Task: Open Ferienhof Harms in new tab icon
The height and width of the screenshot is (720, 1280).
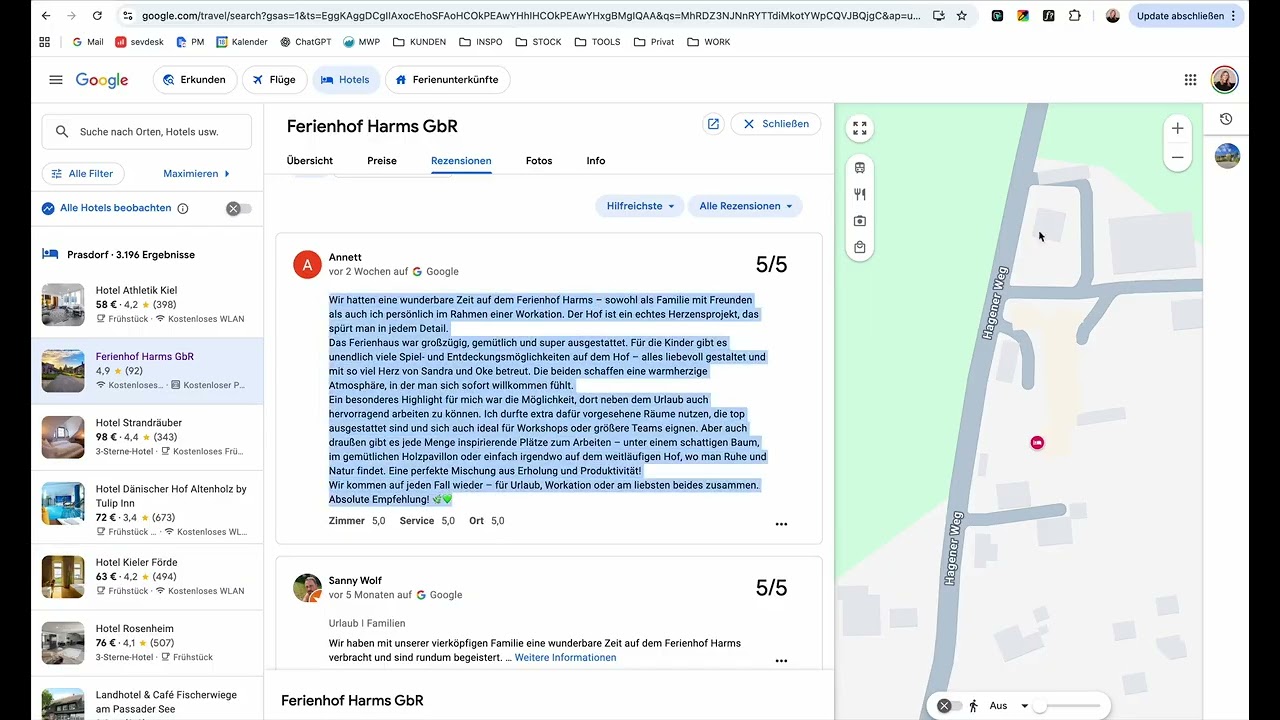Action: click(713, 124)
